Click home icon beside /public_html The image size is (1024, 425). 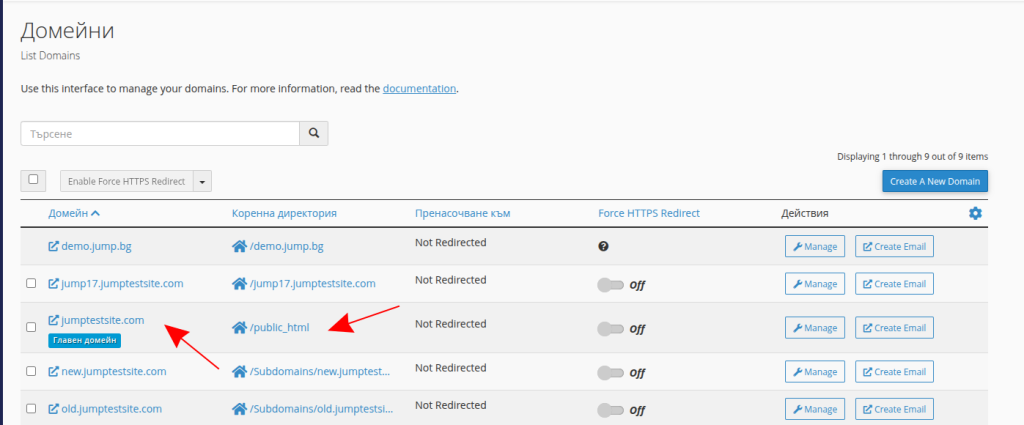(x=239, y=327)
